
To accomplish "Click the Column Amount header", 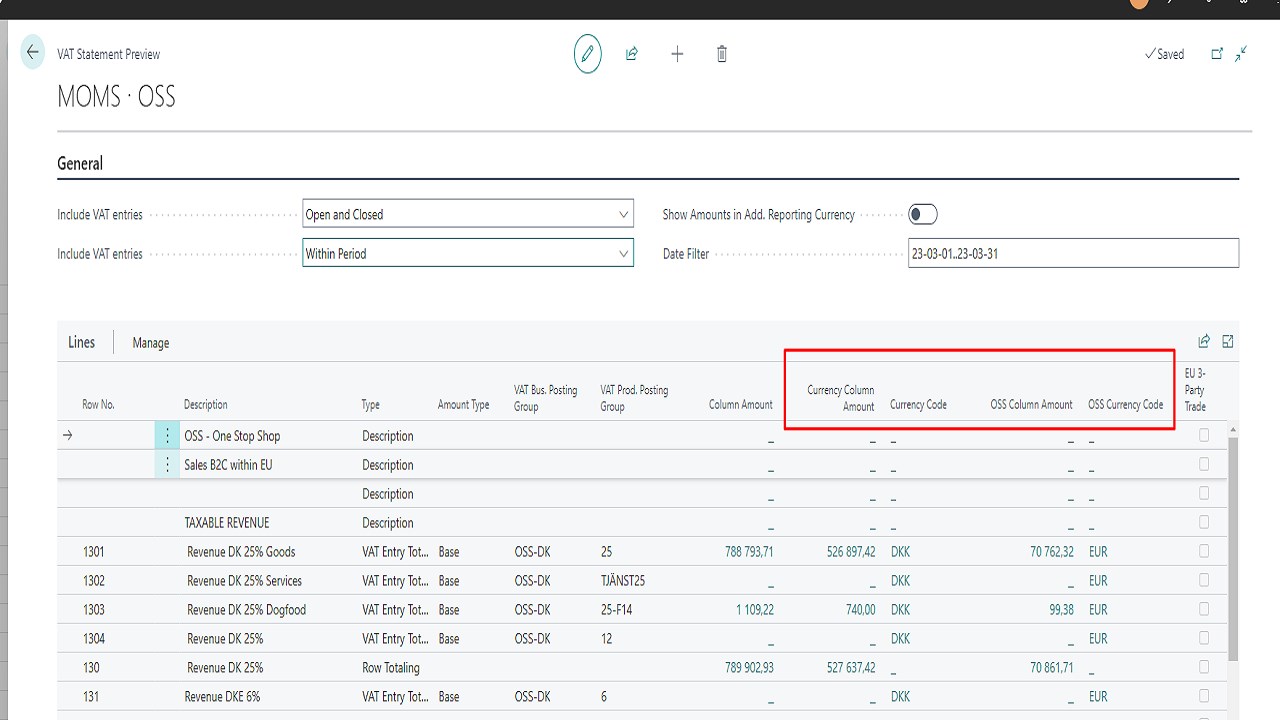I will tap(741, 405).
